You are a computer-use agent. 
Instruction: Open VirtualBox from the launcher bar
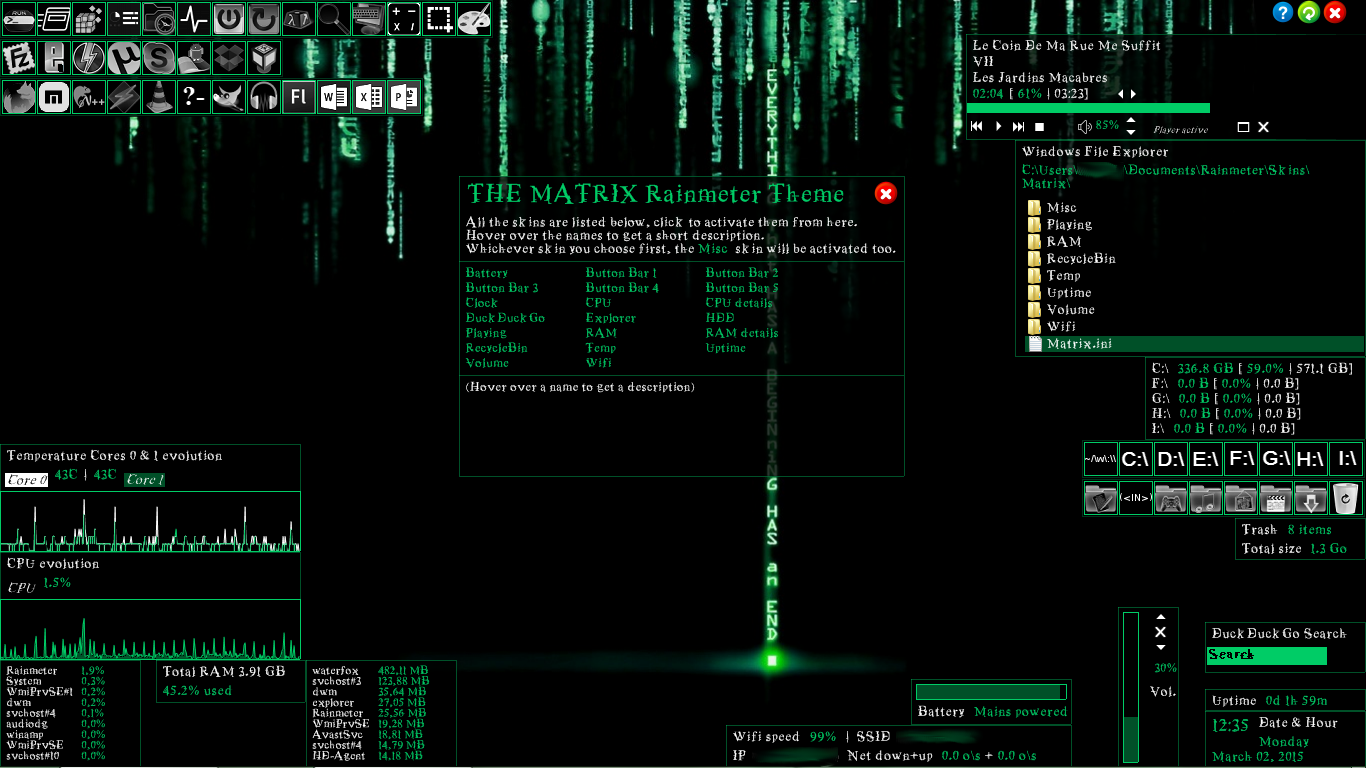[x=263, y=57]
